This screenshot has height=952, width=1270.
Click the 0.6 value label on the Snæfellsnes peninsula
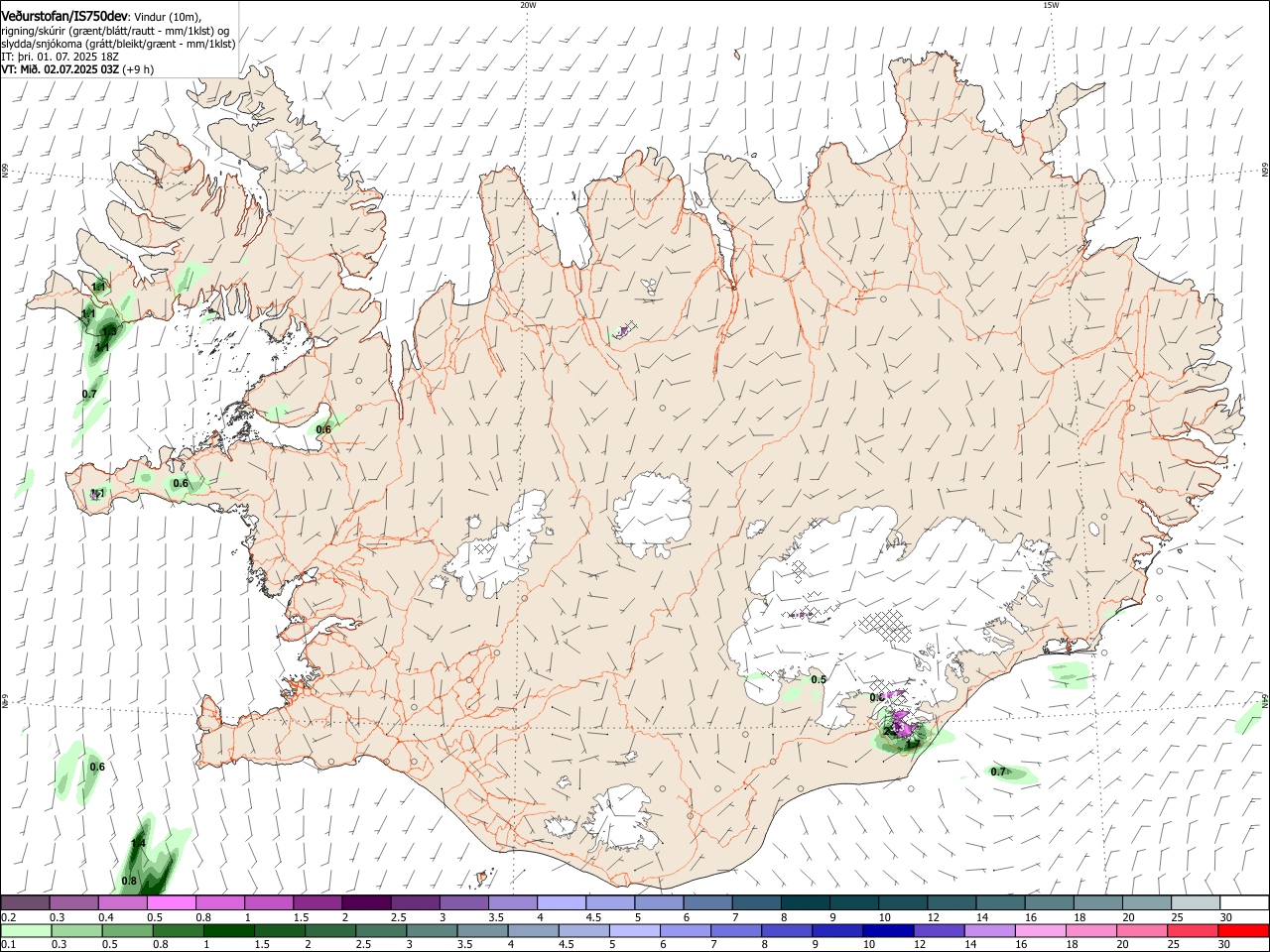(x=181, y=483)
